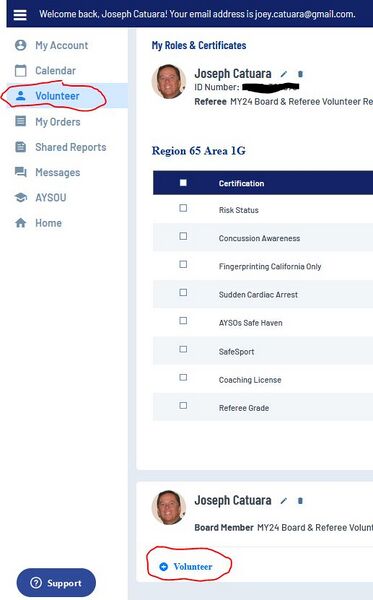Select Volunteer in the sidebar
373x600 pixels.
pos(57,96)
